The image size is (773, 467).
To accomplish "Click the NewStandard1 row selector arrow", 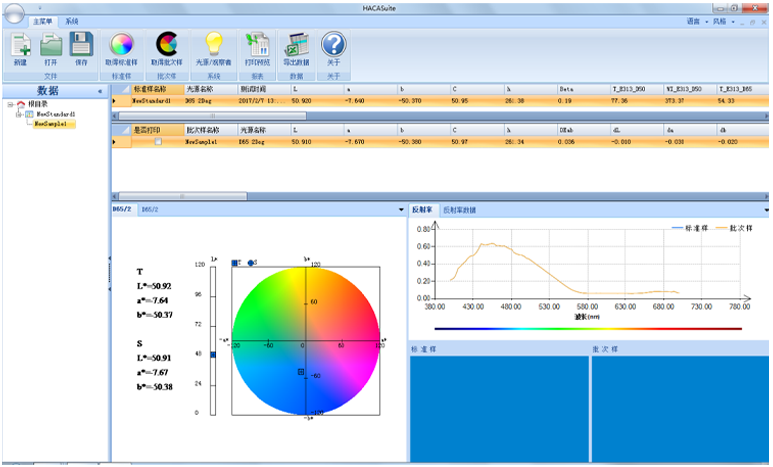I will pos(114,101).
